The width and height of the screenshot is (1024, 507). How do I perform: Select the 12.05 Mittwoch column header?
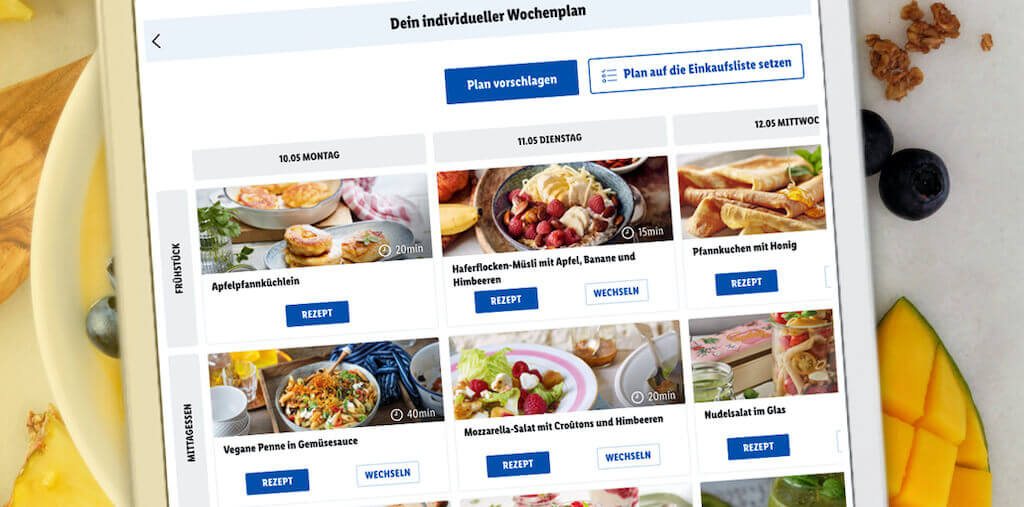coord(746,124)
